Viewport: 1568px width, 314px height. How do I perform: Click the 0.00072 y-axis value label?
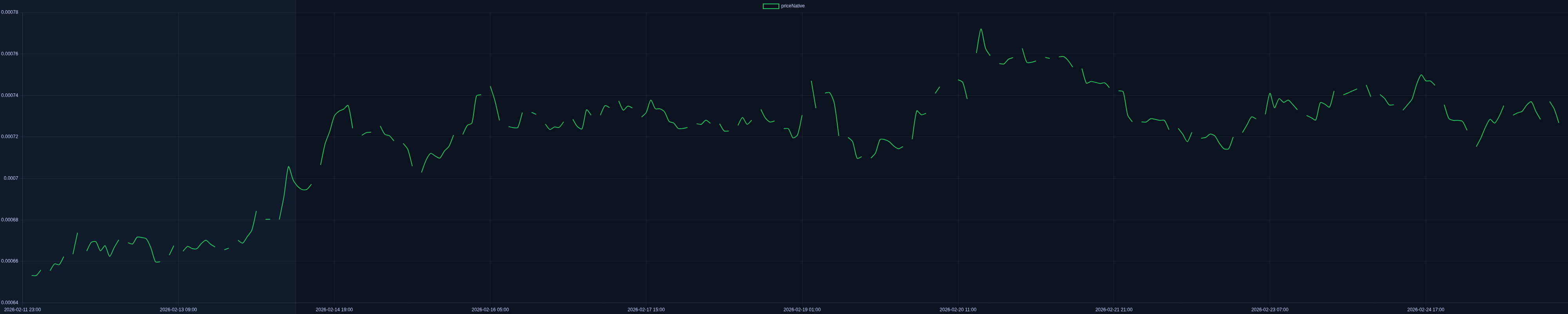10,137
